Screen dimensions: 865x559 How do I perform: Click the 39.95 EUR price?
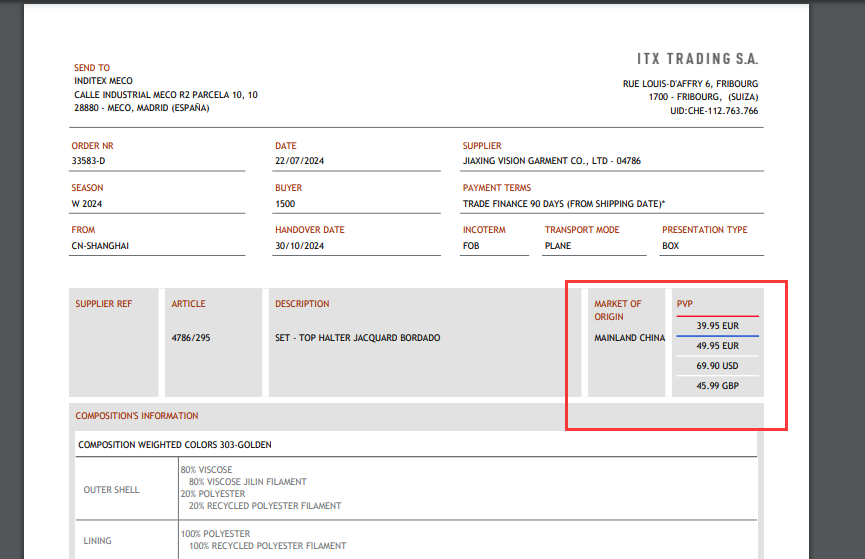[x=717, y=325]
